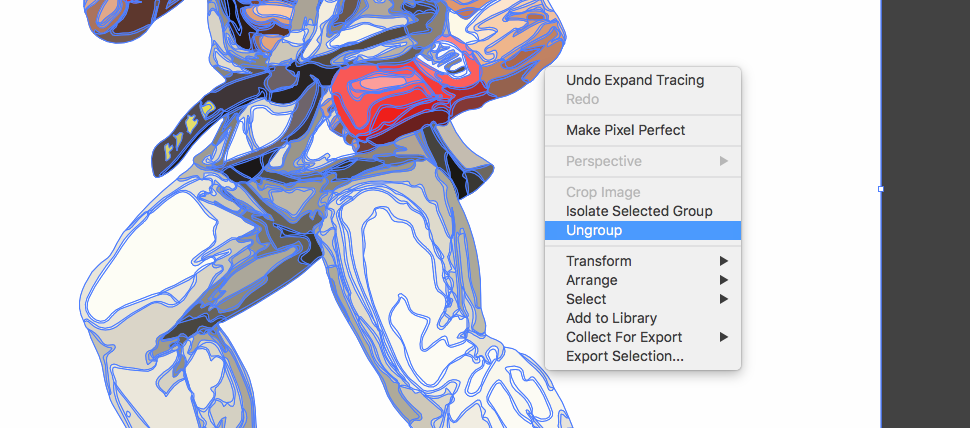Expand the Arrange submenu arrow
970x428 pixels.
tap(724, 280)
